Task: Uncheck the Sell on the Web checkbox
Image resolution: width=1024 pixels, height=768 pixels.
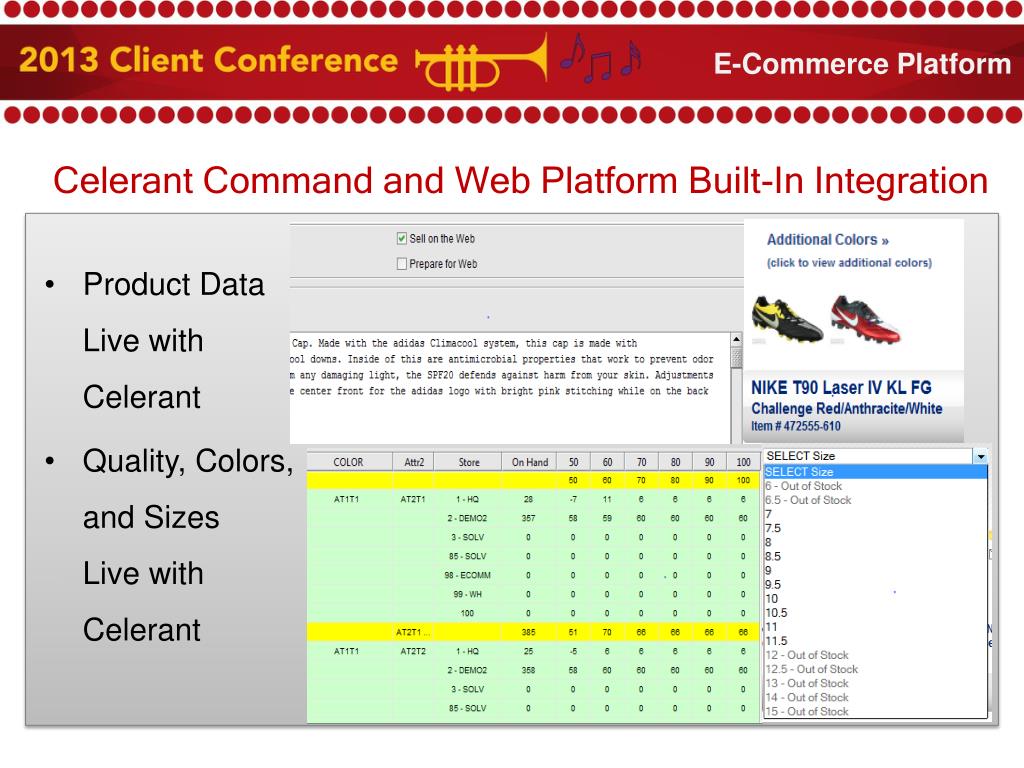Action: [402, 238]
